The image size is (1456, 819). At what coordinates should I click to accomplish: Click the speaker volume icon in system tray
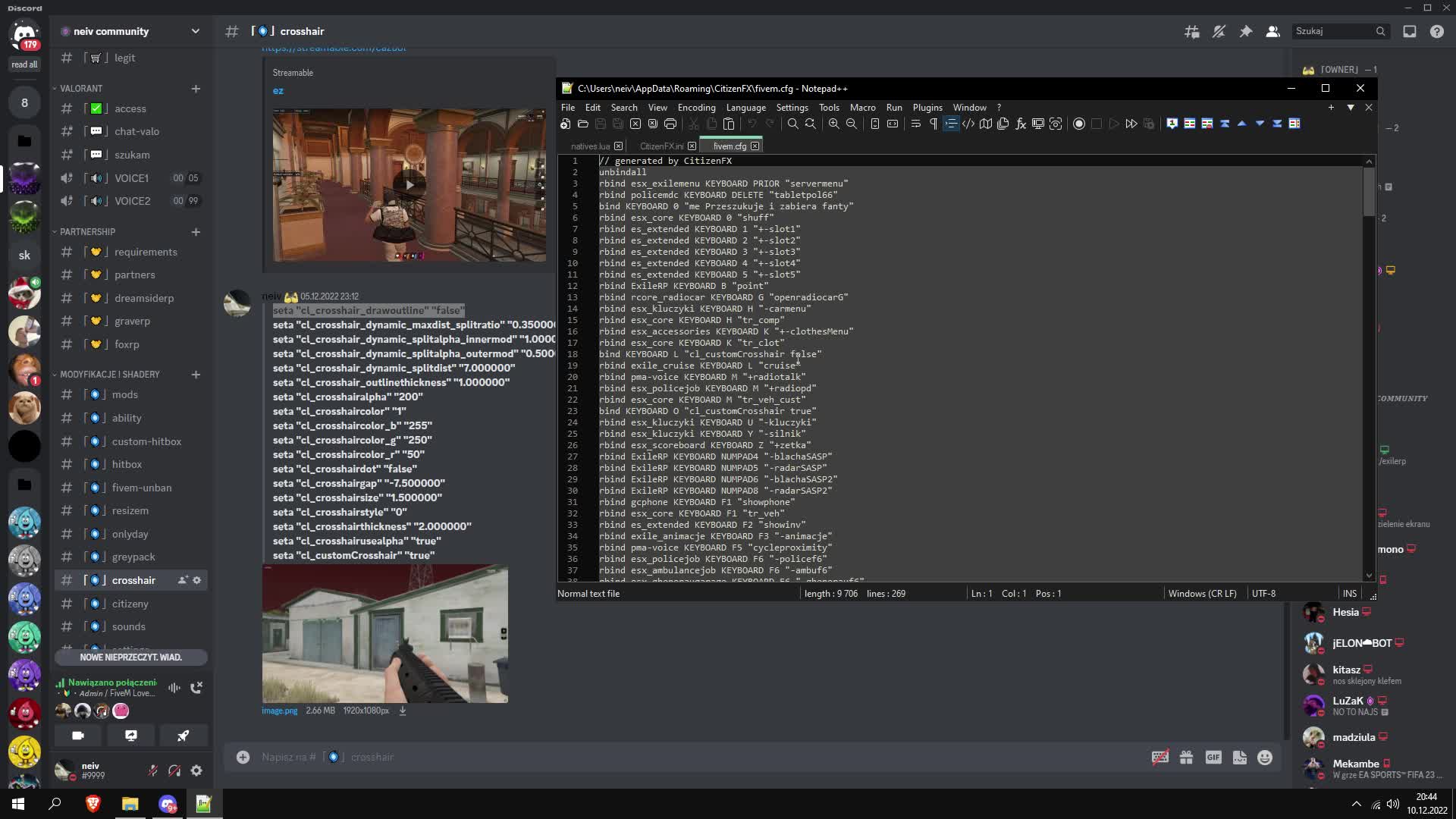point(1394,804)
